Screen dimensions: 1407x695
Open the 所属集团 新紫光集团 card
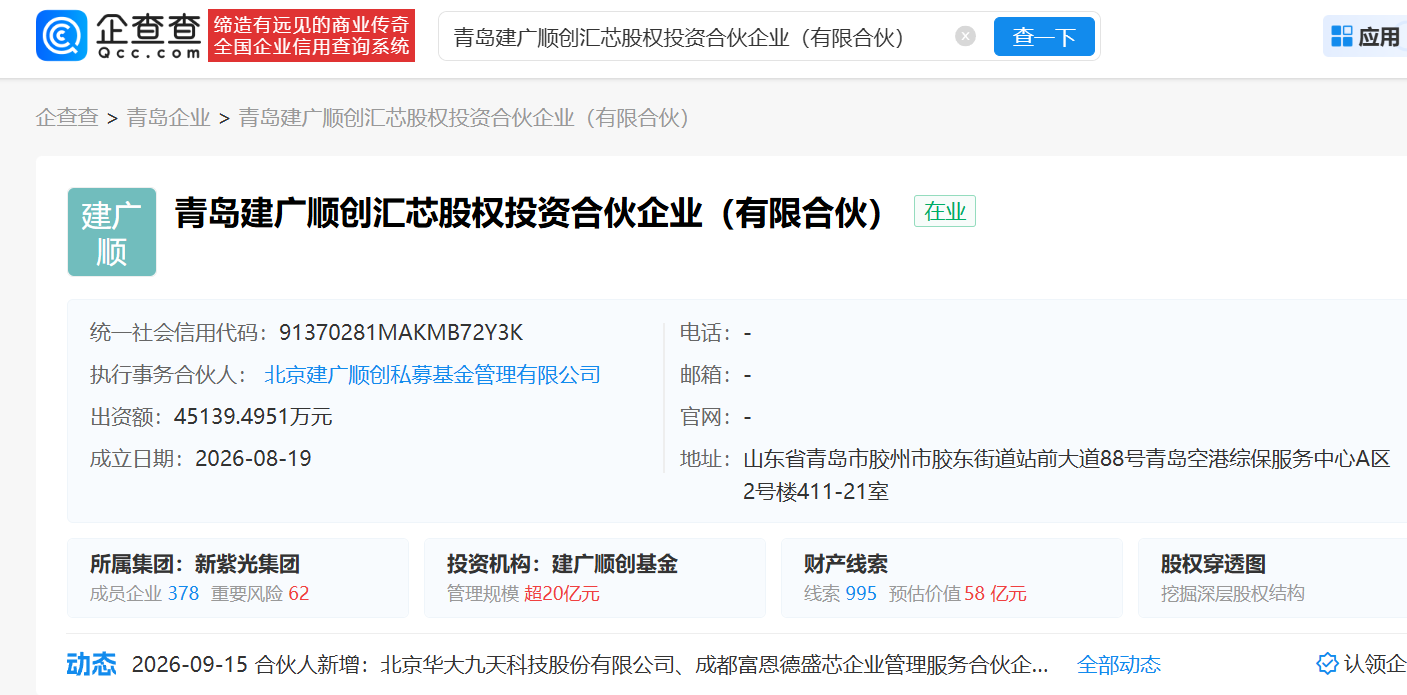(238, 578)
